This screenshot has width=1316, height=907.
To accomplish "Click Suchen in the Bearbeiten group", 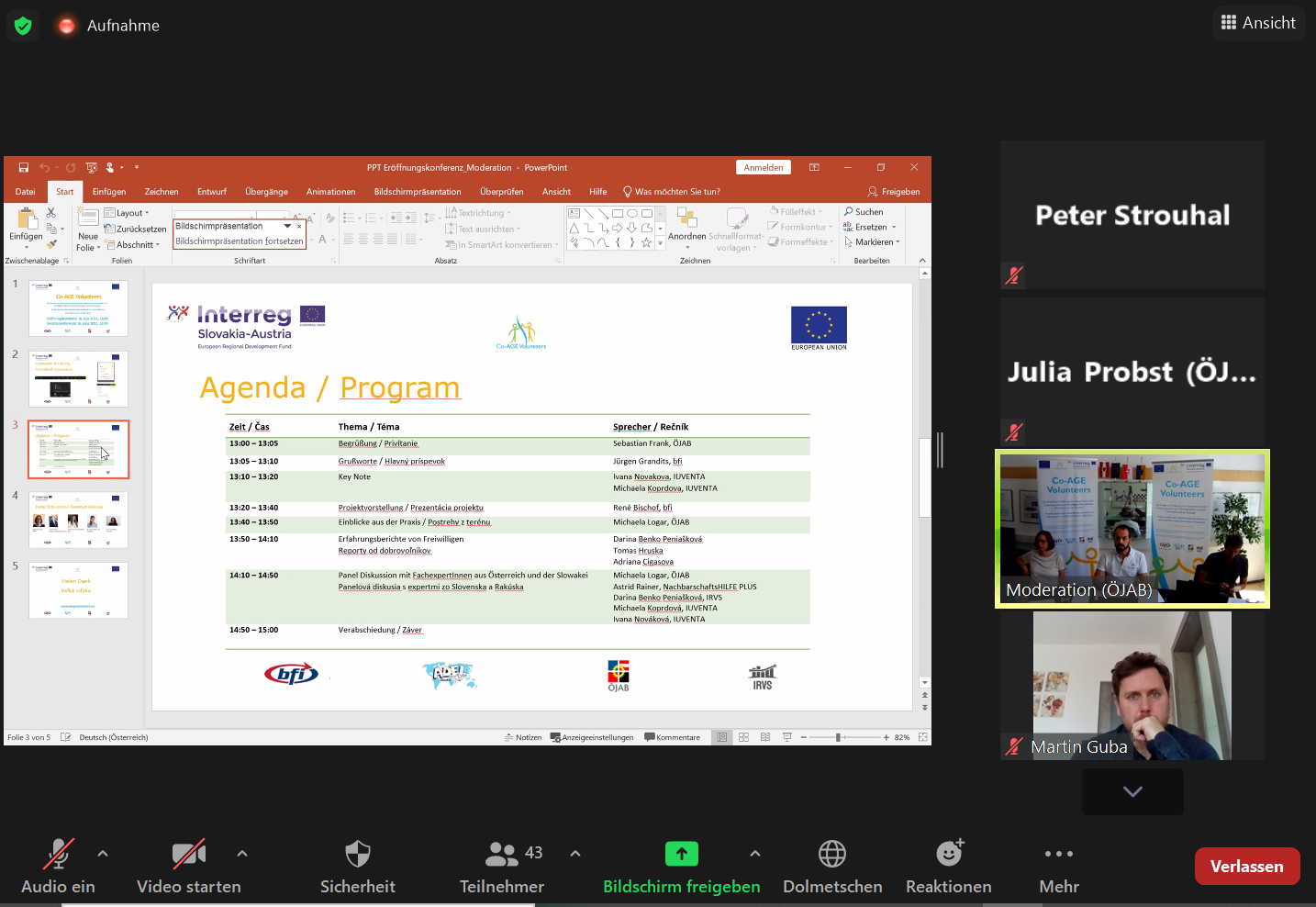I will [x=864, y=212].
